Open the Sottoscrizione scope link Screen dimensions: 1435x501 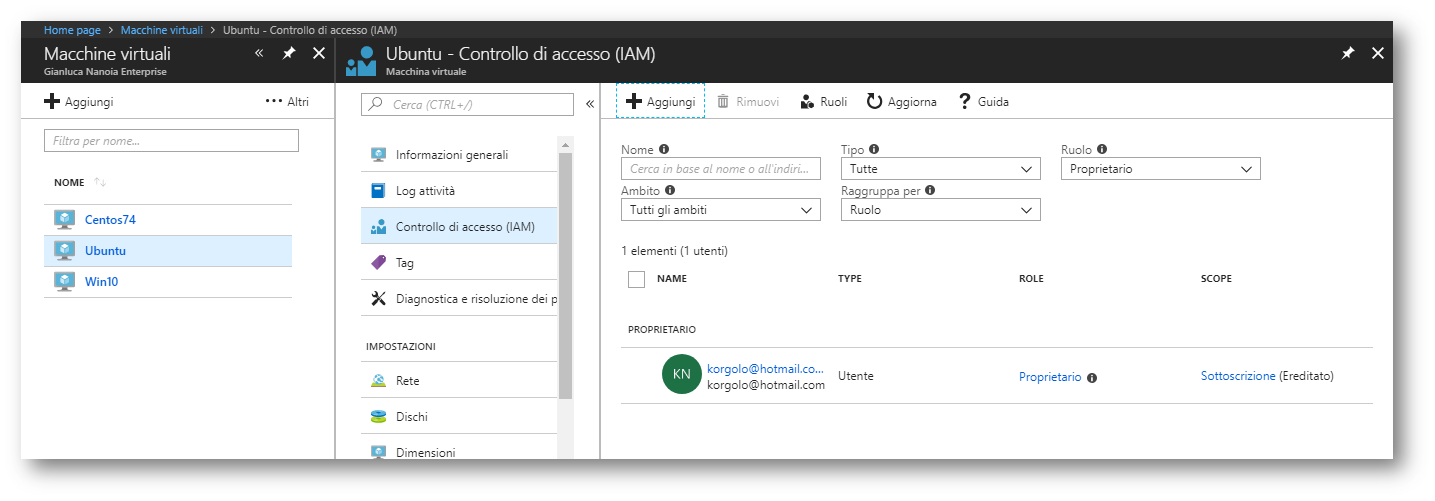point(1238,376)
